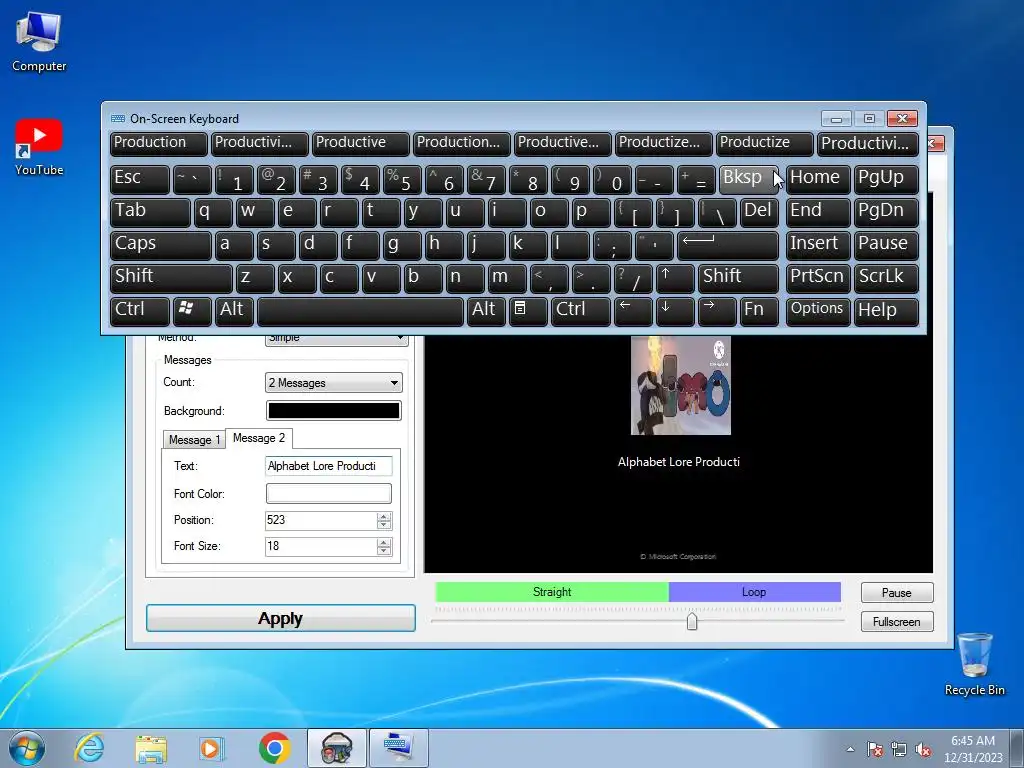The width and height of the screenshot is (1024, 768).
Task: Increase the Font Size spinner value
Action: [384, 543]
